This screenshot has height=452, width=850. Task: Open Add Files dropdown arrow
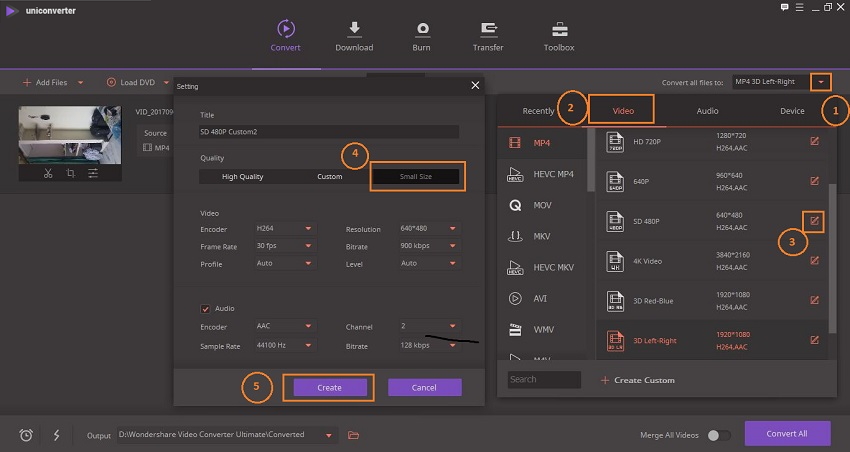tap(80, 82)
